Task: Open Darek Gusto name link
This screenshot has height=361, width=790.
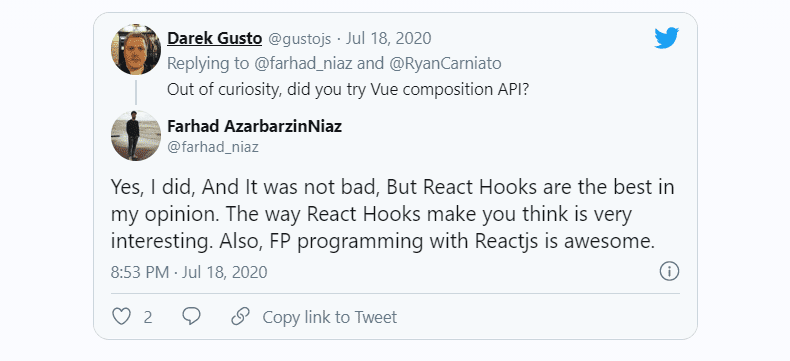Action: [215, 38]
